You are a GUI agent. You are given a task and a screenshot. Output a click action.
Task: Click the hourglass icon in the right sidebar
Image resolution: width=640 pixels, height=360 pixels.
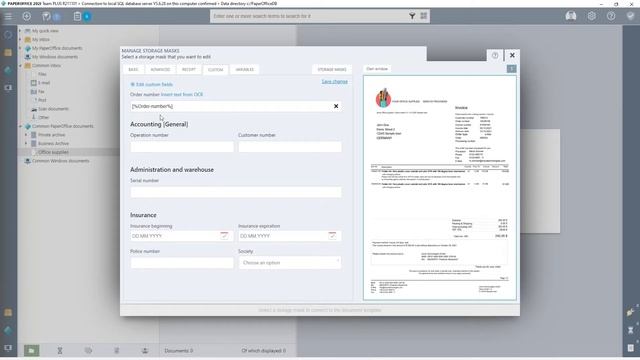[631, 330]
